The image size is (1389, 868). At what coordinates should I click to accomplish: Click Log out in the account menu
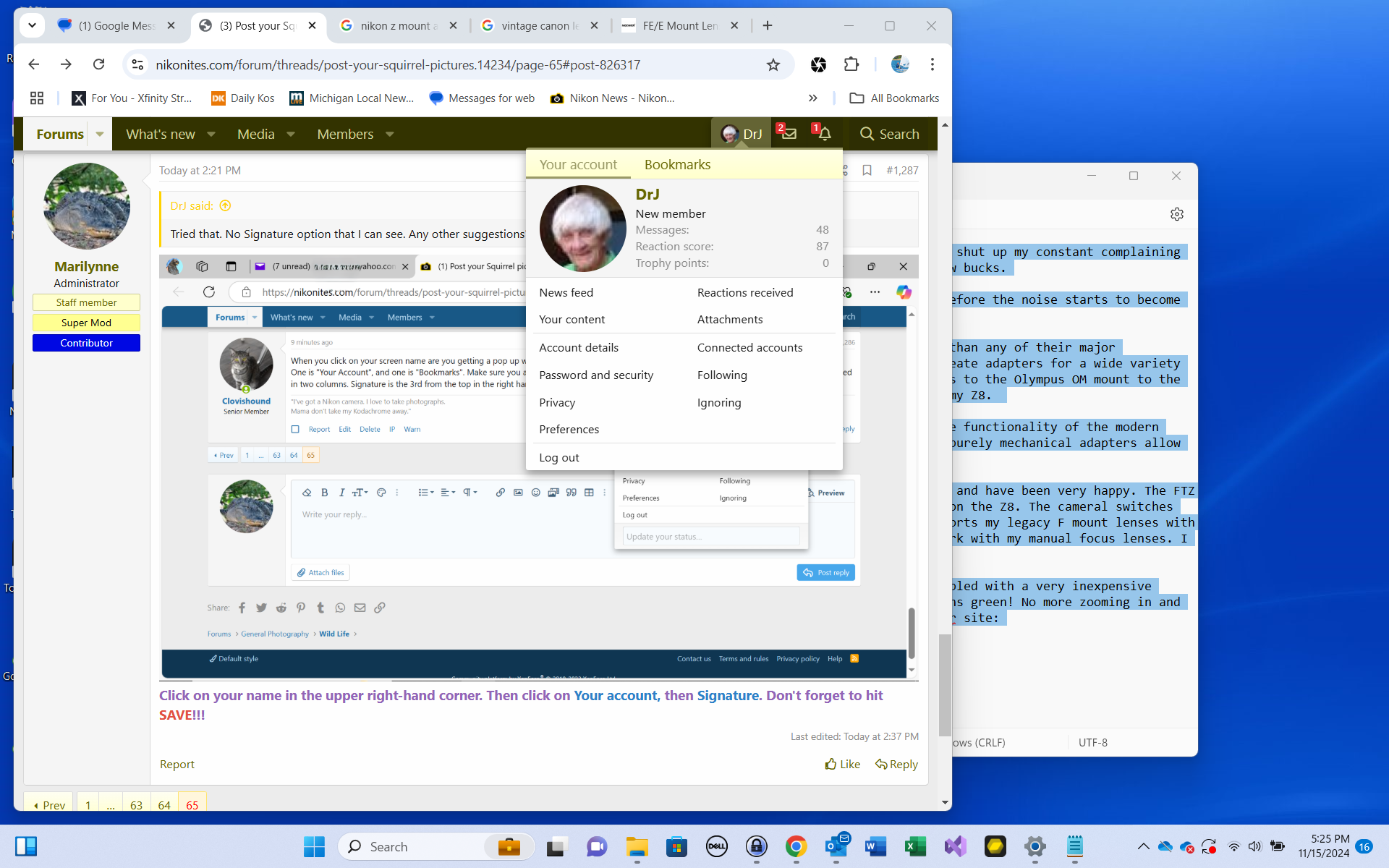558,458
